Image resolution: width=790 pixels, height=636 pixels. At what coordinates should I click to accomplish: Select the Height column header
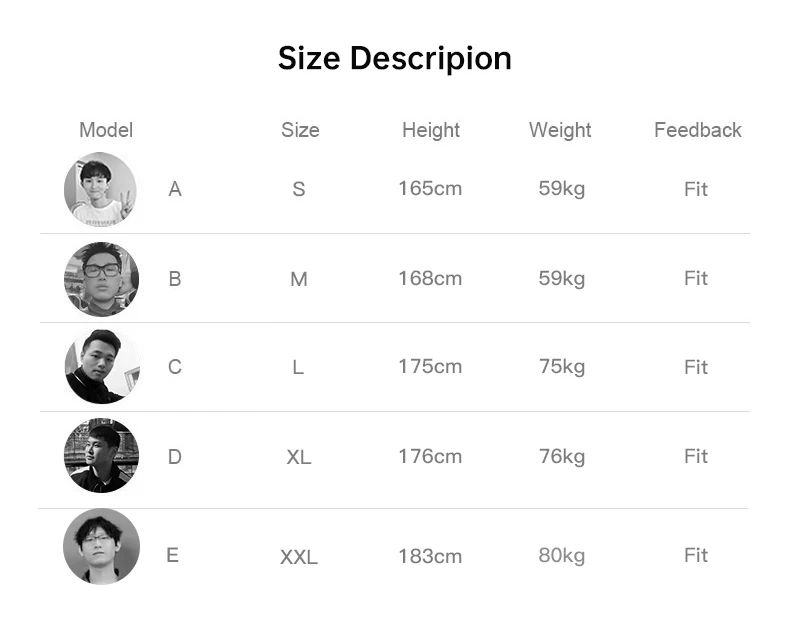click(x=431, y=130)
